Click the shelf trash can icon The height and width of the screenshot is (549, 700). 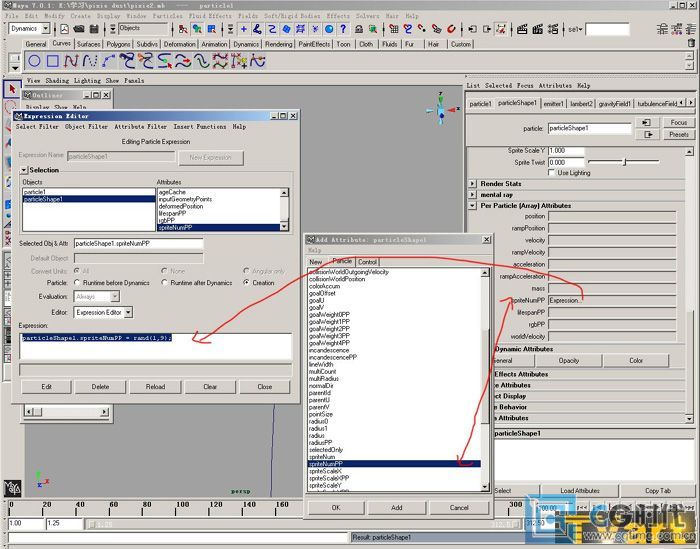pos(691,43)
